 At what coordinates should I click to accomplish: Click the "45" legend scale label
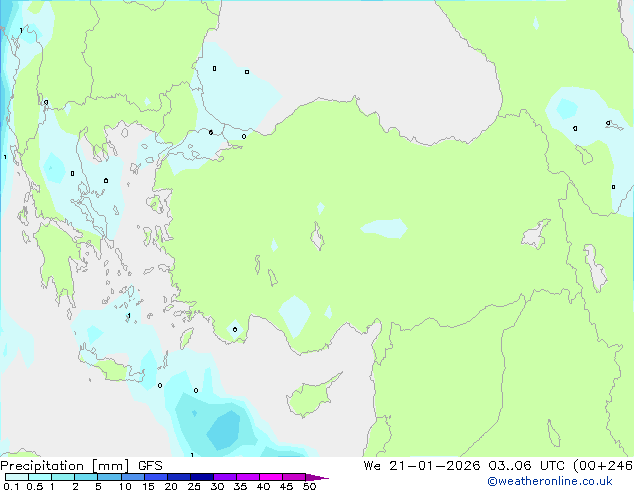tap(286, 486)
